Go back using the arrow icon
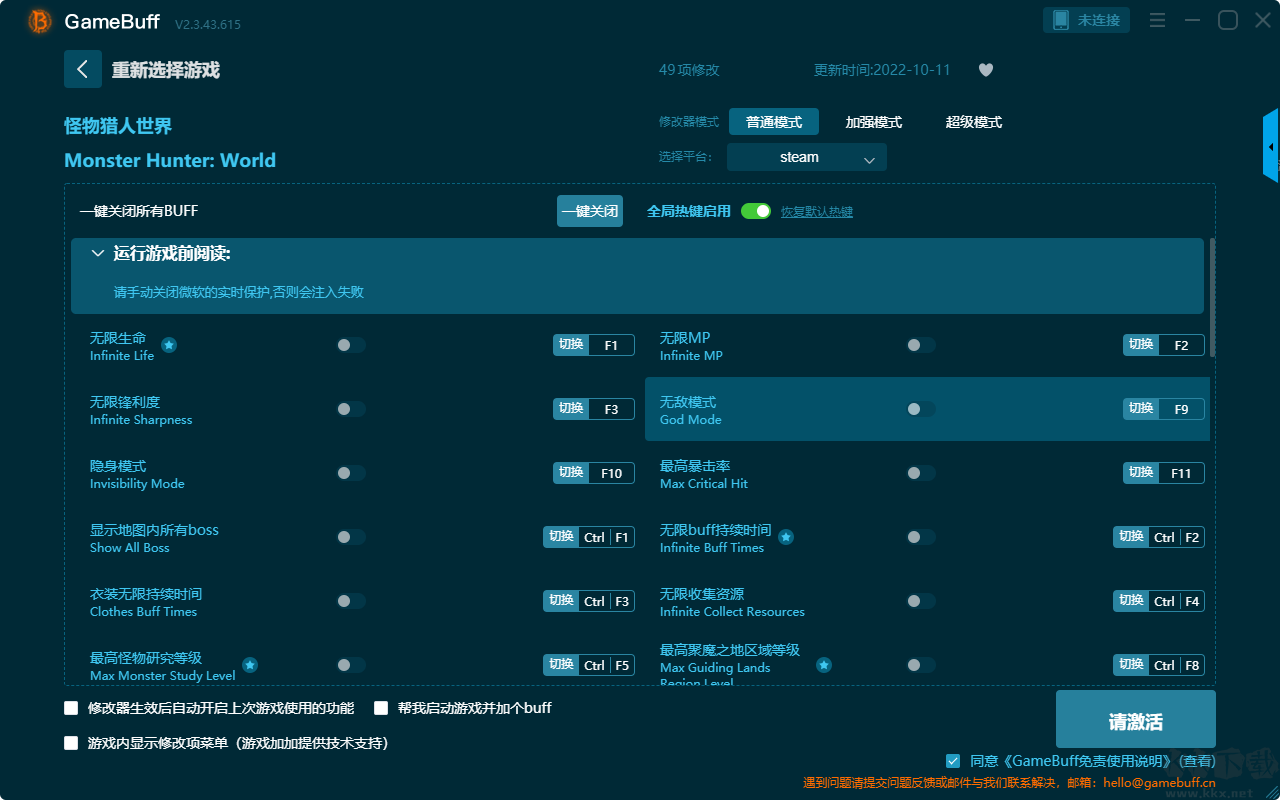 click(x=83, y=69)
